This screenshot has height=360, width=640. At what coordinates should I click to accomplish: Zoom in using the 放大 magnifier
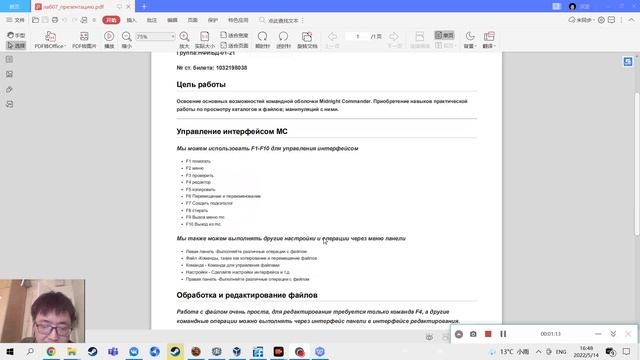pos(184,40)
